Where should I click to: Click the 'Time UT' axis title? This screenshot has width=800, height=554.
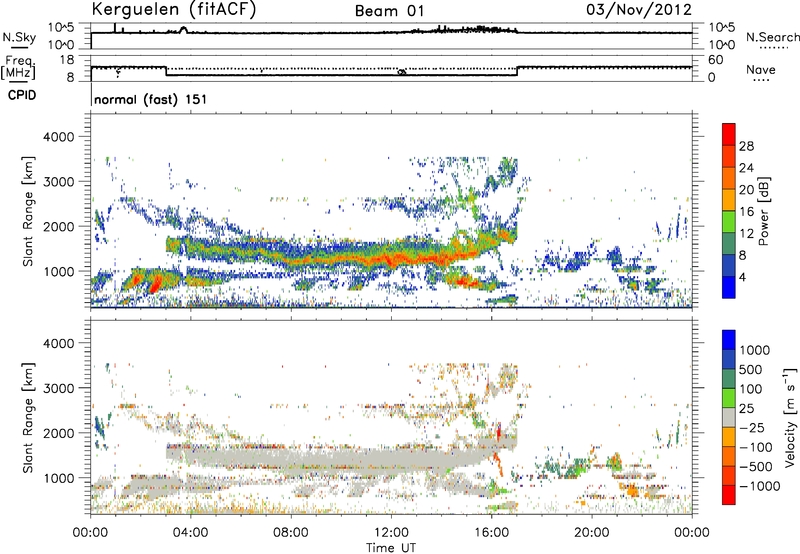click(391, 548)
